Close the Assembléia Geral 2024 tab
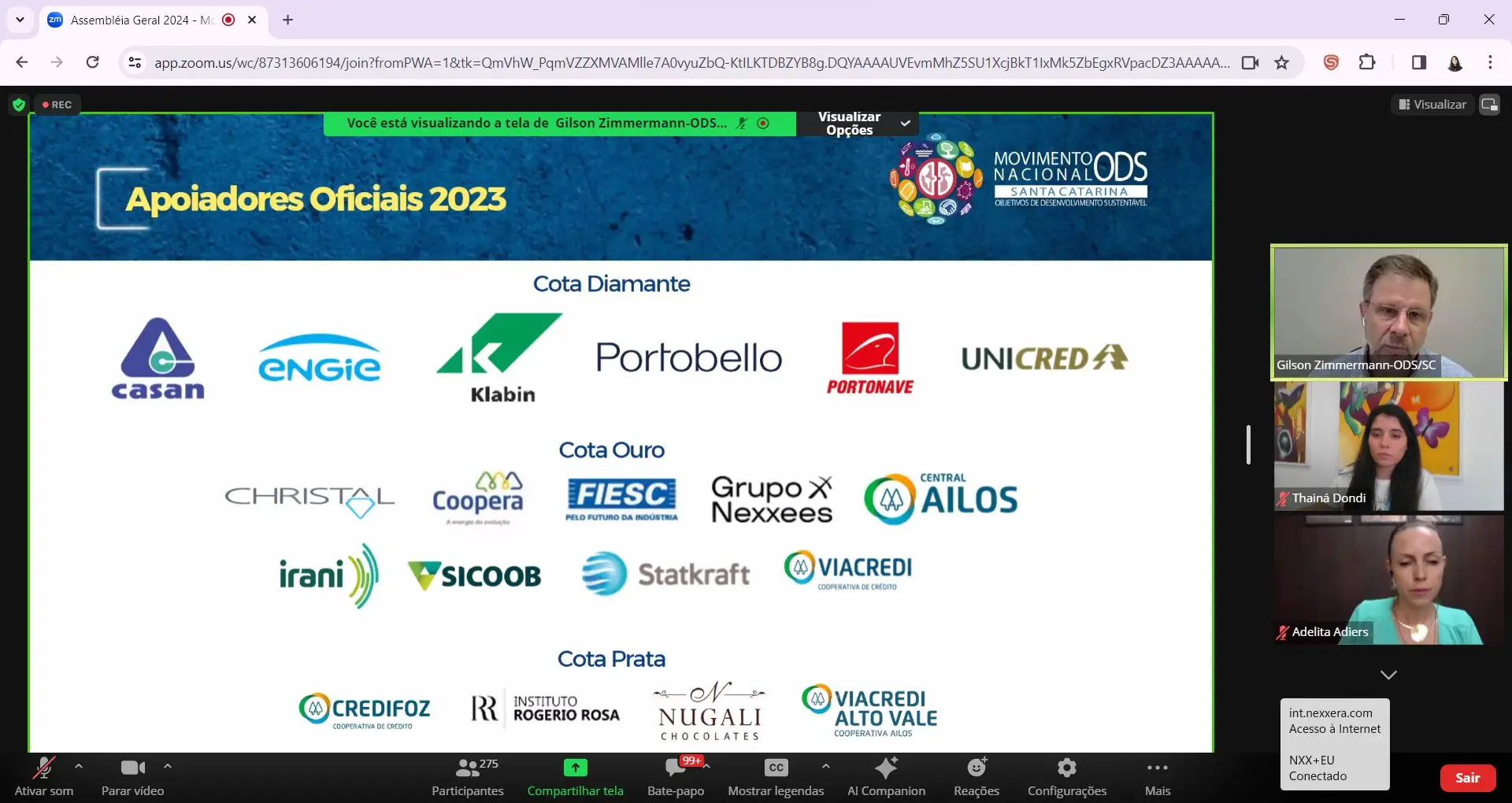The height and width of the screenshot is (803, 1512). 252,20
